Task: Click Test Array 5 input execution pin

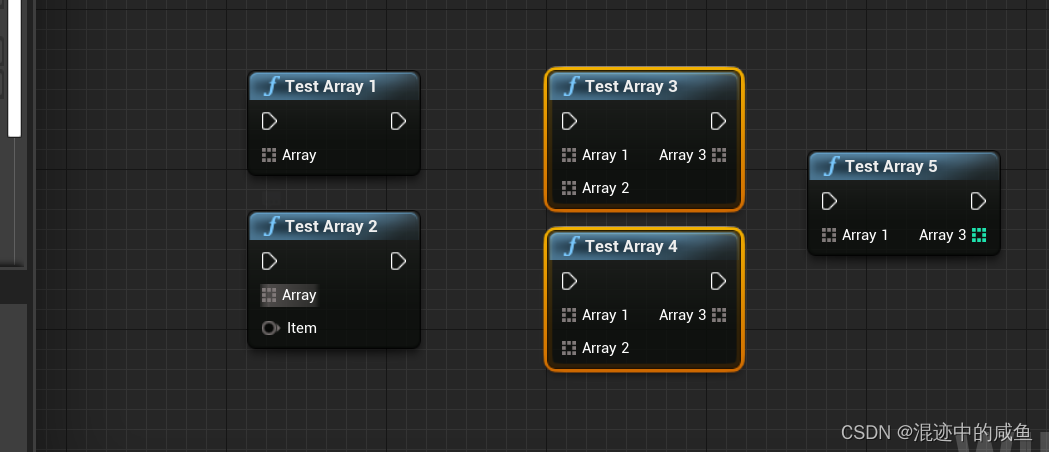Action: tap(830, 201)
